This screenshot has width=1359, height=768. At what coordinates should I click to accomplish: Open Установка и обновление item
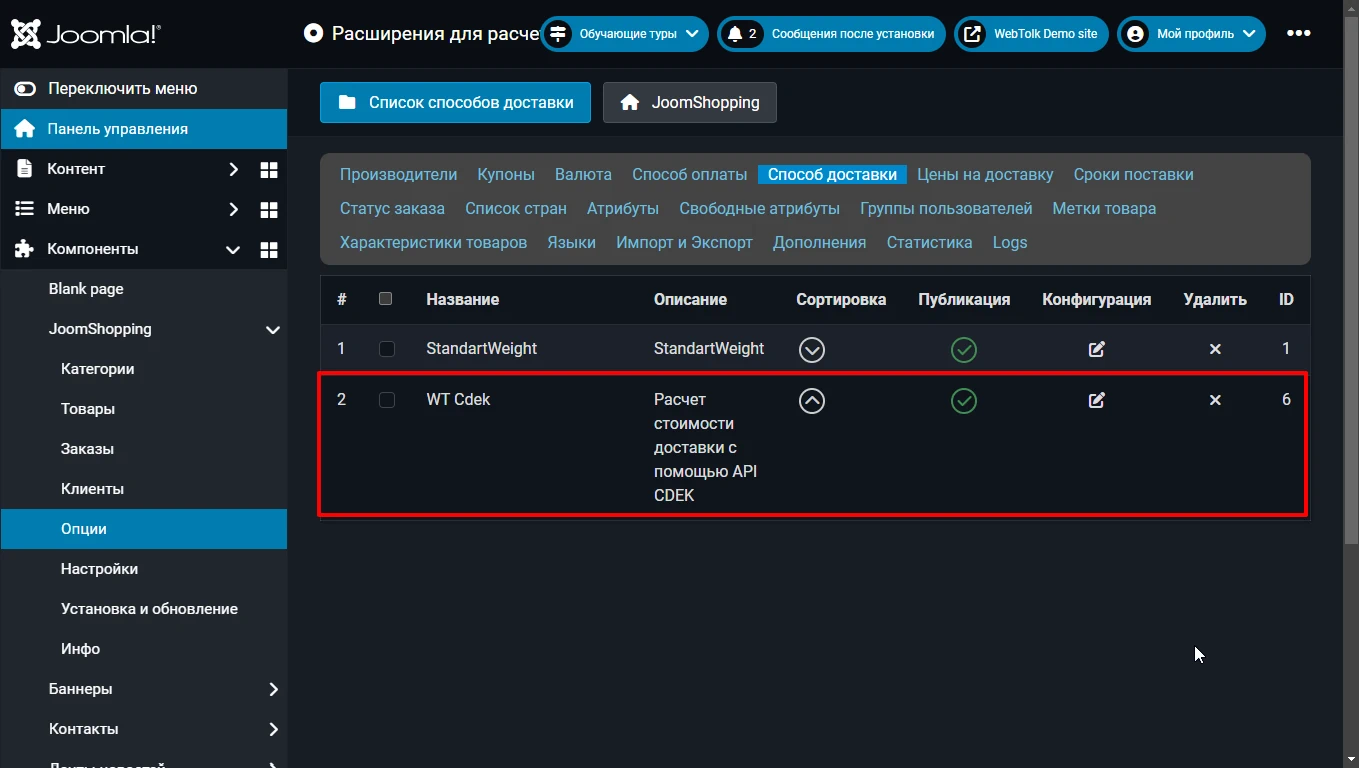(x=149, y=609)
